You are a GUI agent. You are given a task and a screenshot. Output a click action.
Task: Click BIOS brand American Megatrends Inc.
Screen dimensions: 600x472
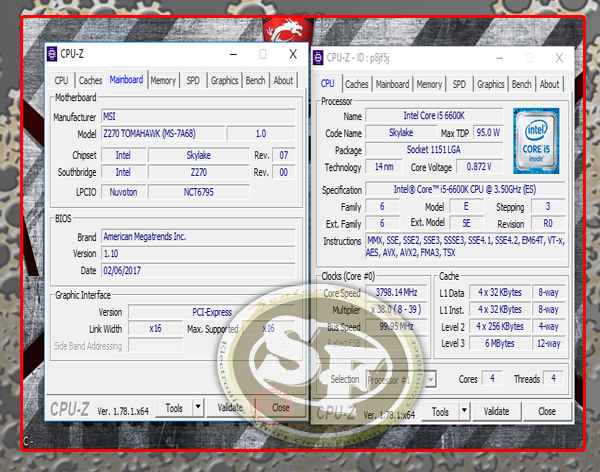pos(198,237)
